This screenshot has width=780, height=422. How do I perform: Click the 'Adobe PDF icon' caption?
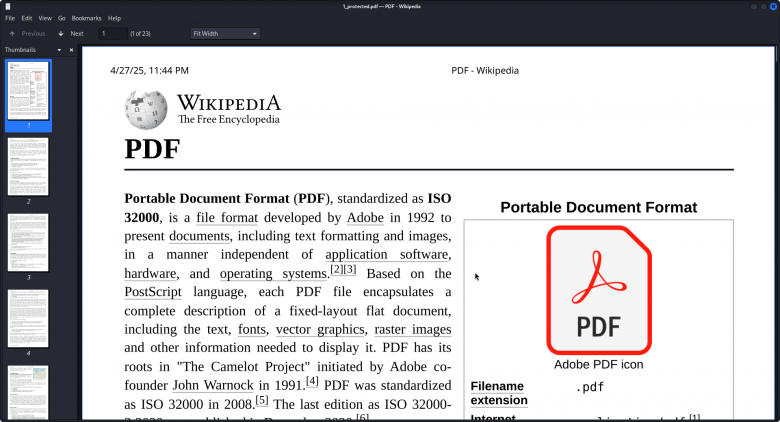pos(598,365)
